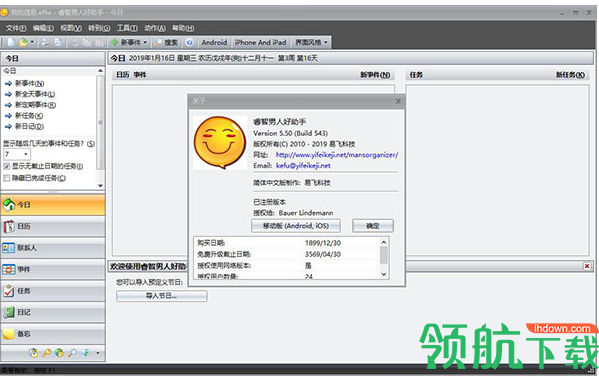Viewport: 599px width, 376px height.
Task: Click the 移动版 (Android, iOS) button
Action: click(x=296, y=225)
